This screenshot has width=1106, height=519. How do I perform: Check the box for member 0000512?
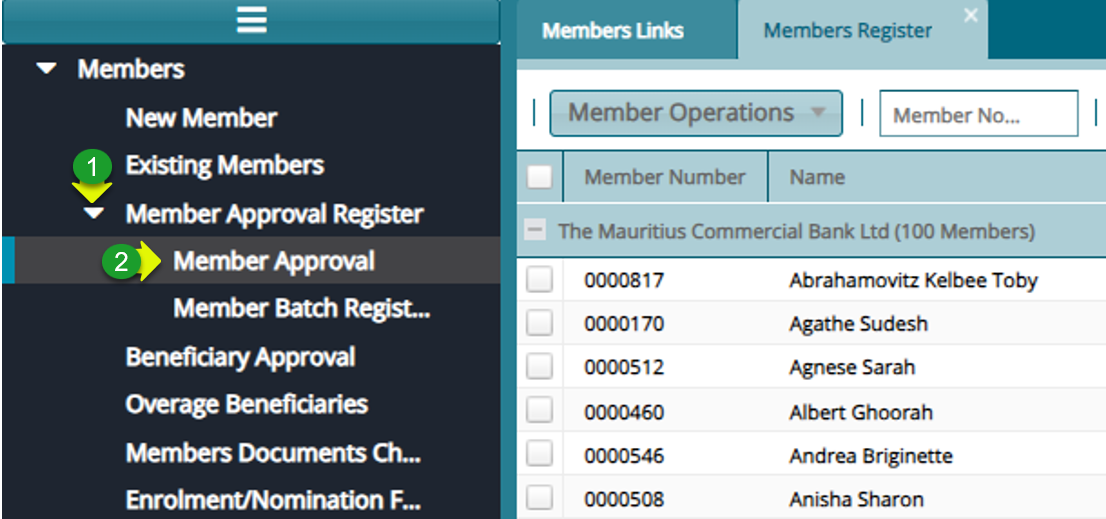[540, 367]
